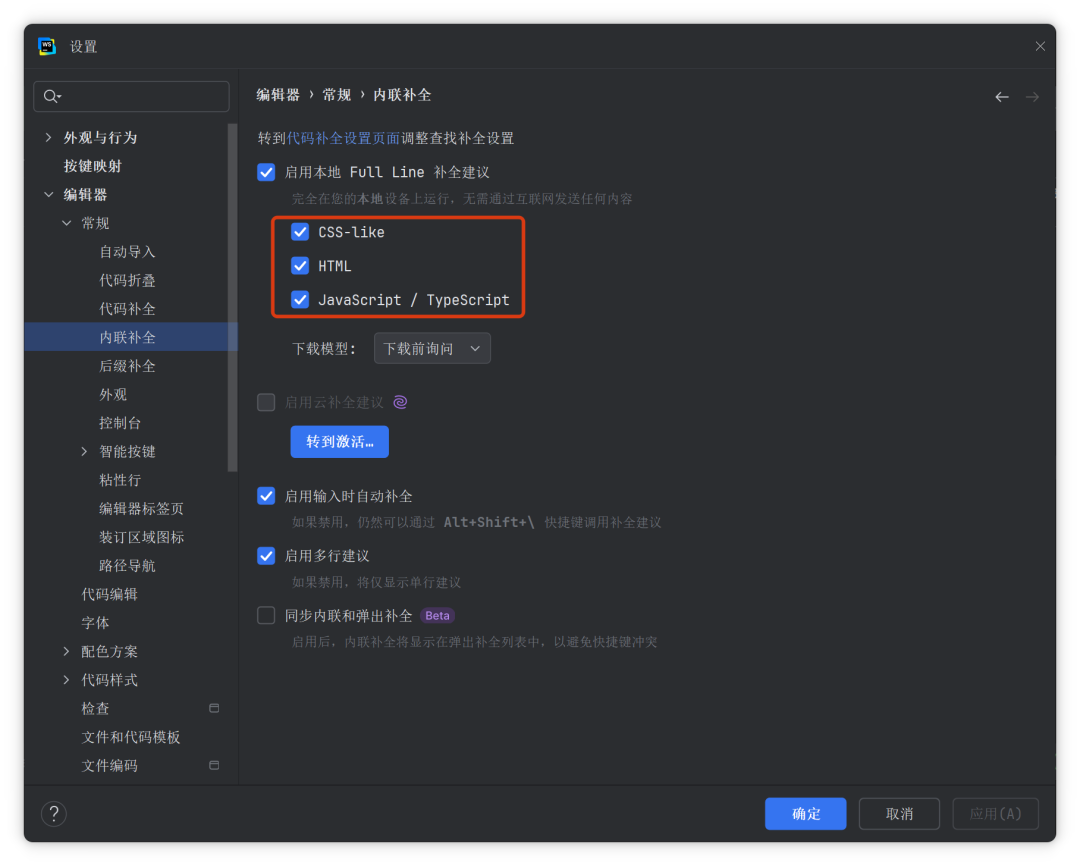Screen dimensions: 1080x866
Task: Open the 下载前询问 model download dropdown
Action: tap(432, 348)
